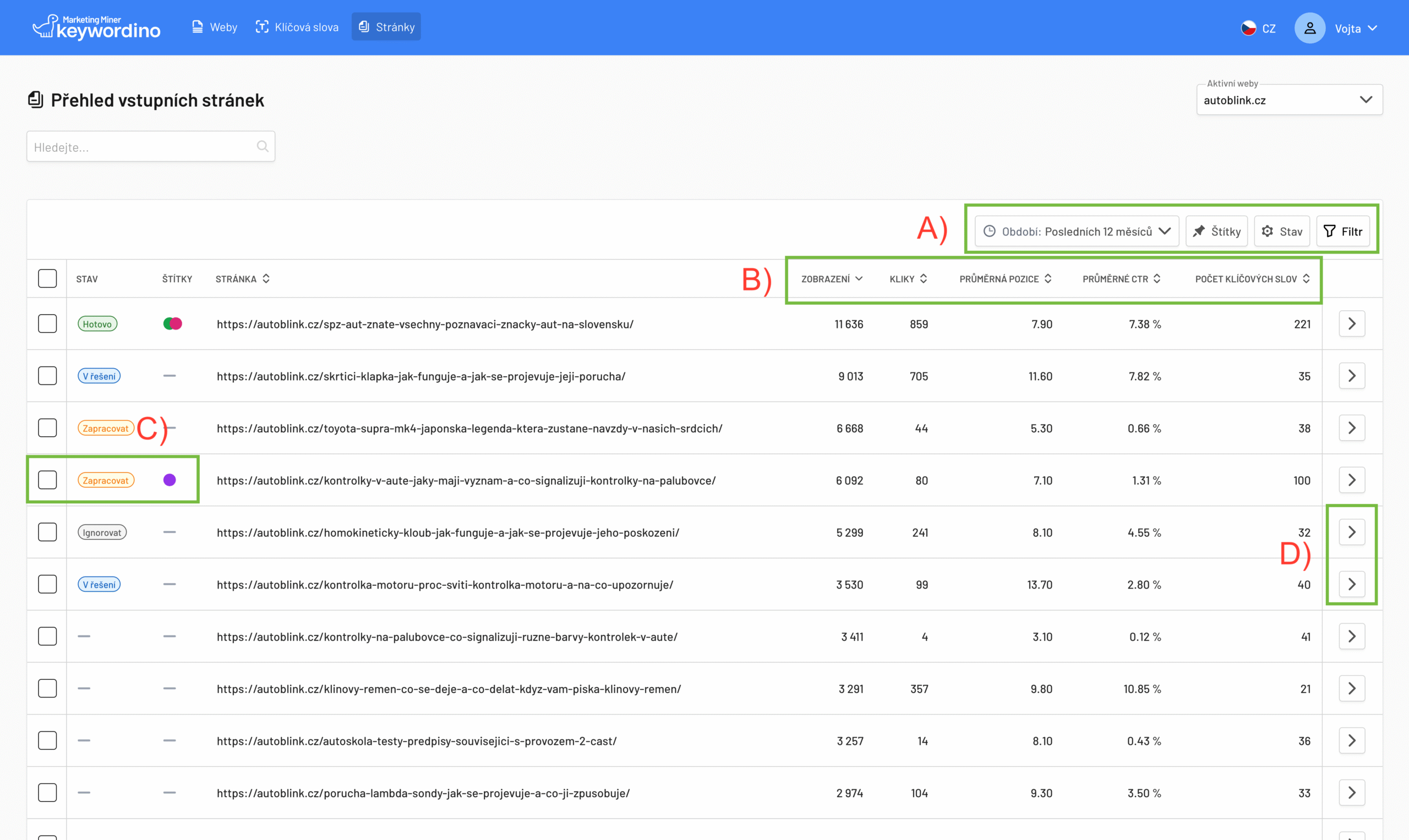The width and height of the screenshot is (1409, 840).
Task: Open toyota-supra-mk4 page URL link
Action: coord(469,429)
